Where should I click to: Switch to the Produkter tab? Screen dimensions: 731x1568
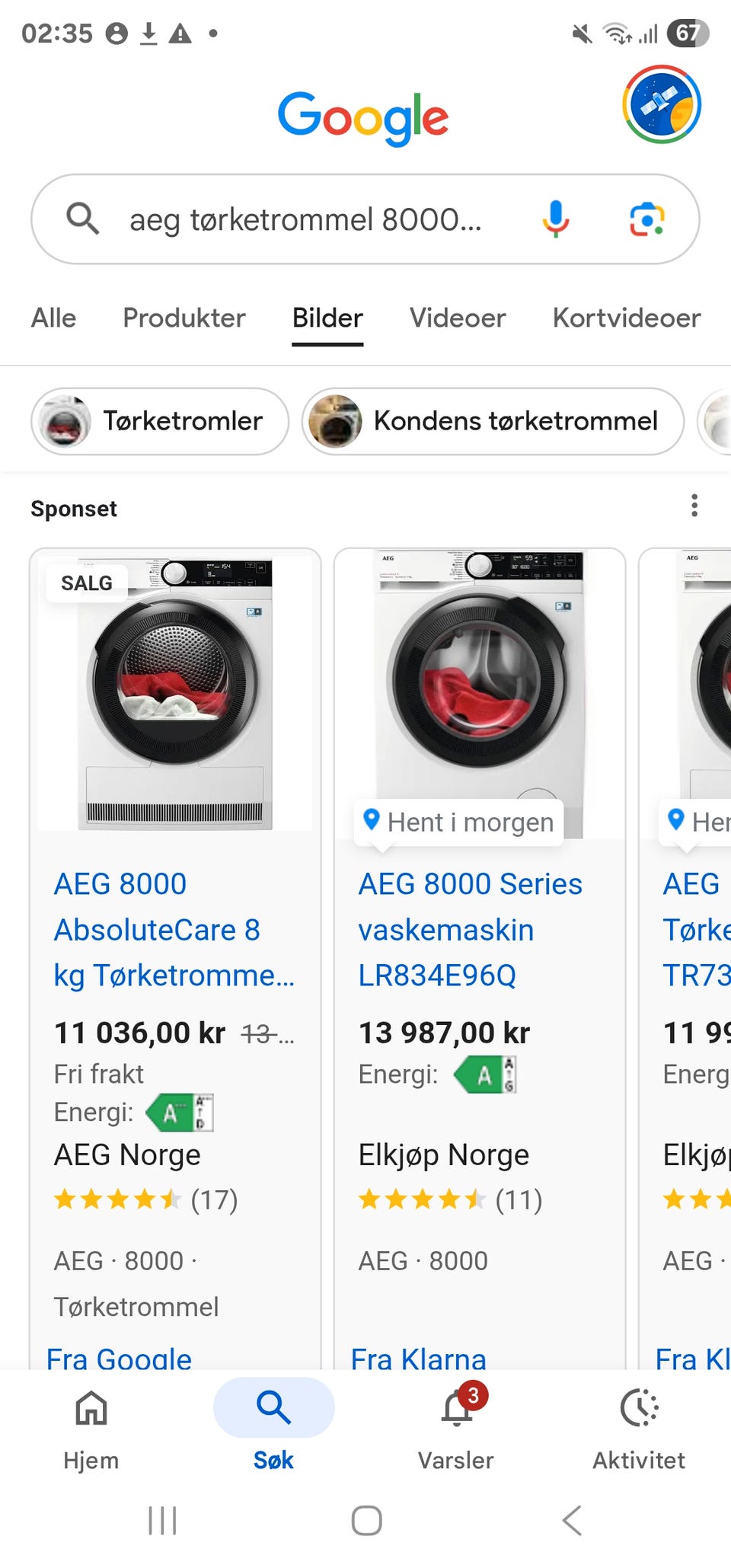(184, 318)
